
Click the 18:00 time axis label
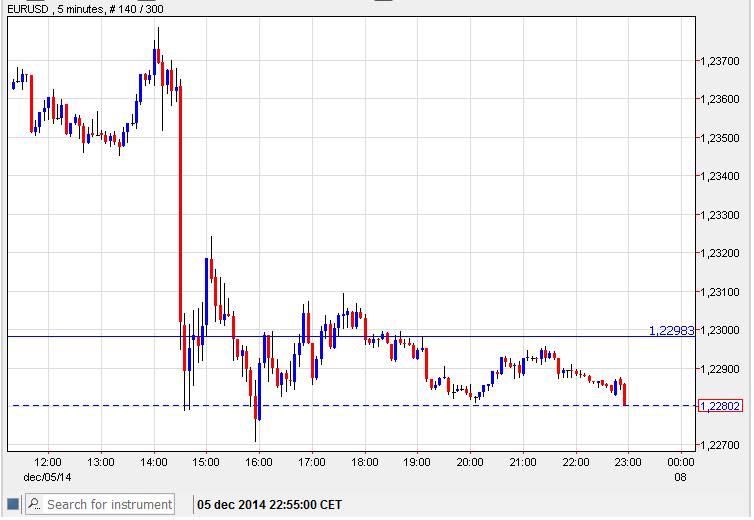(364, 462)
